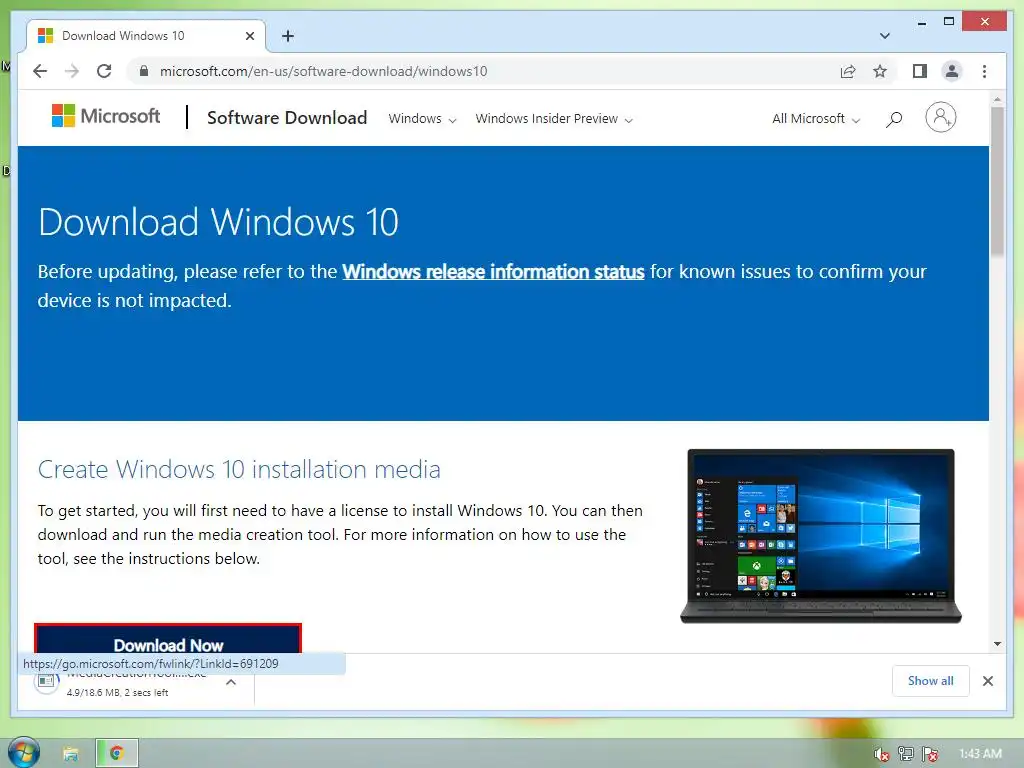Viewport: 1024px width, 768px height.
Task: Go back using the browser back arrow
Action: (40, 71)
